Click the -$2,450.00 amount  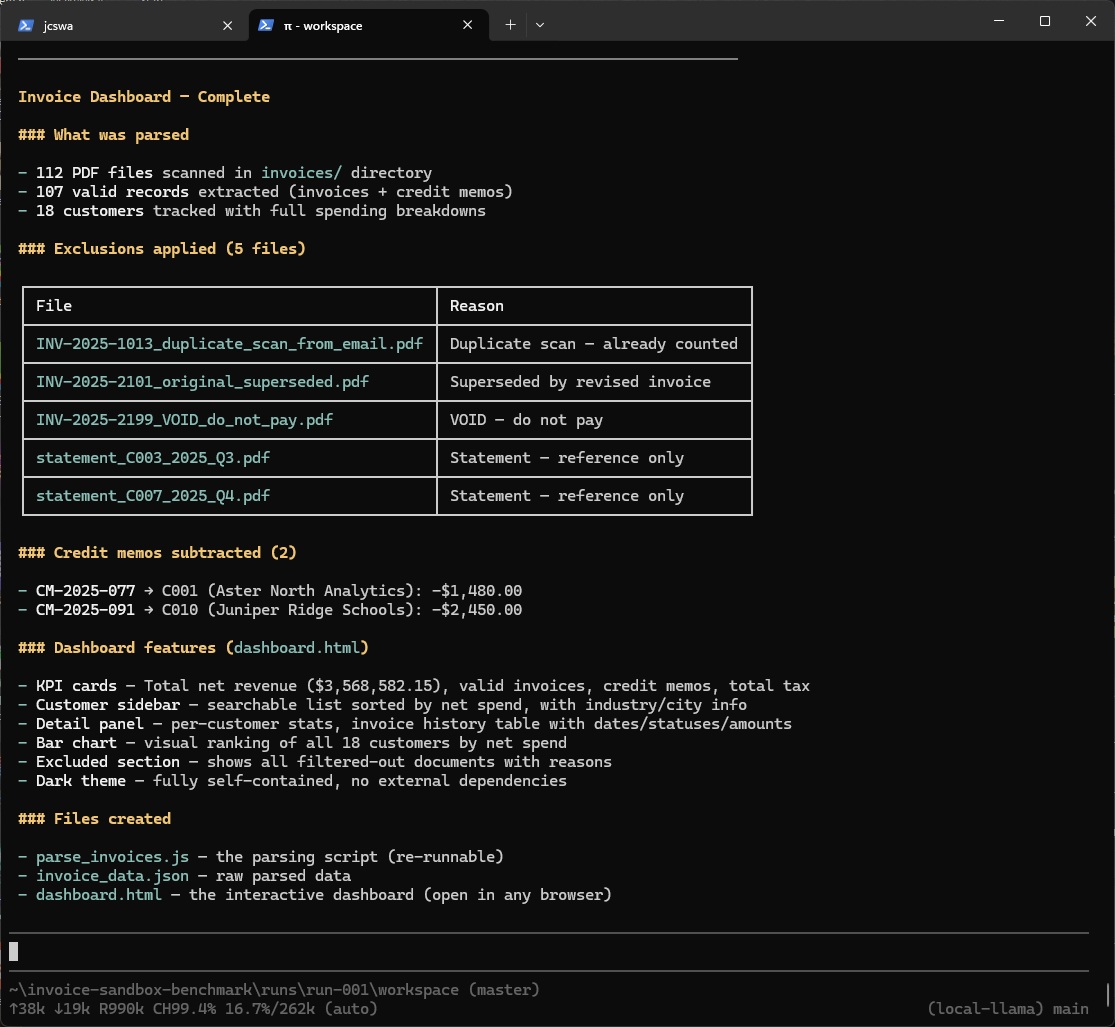(x=476, y=610)
